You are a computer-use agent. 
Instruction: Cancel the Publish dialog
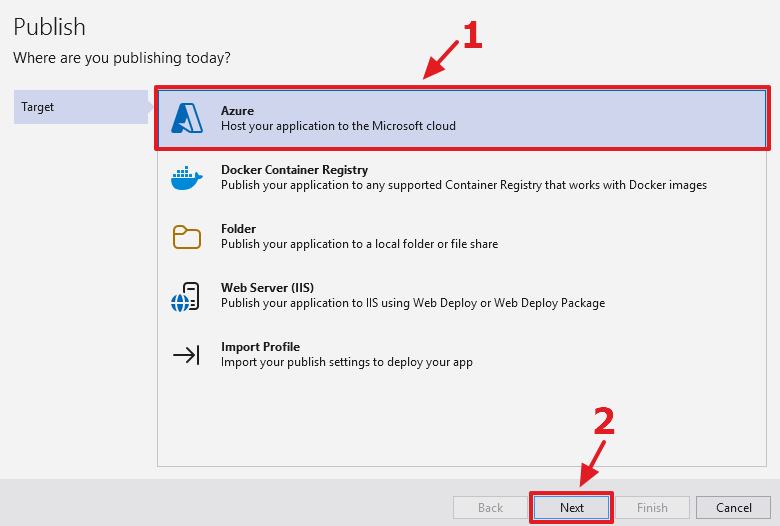733,507
